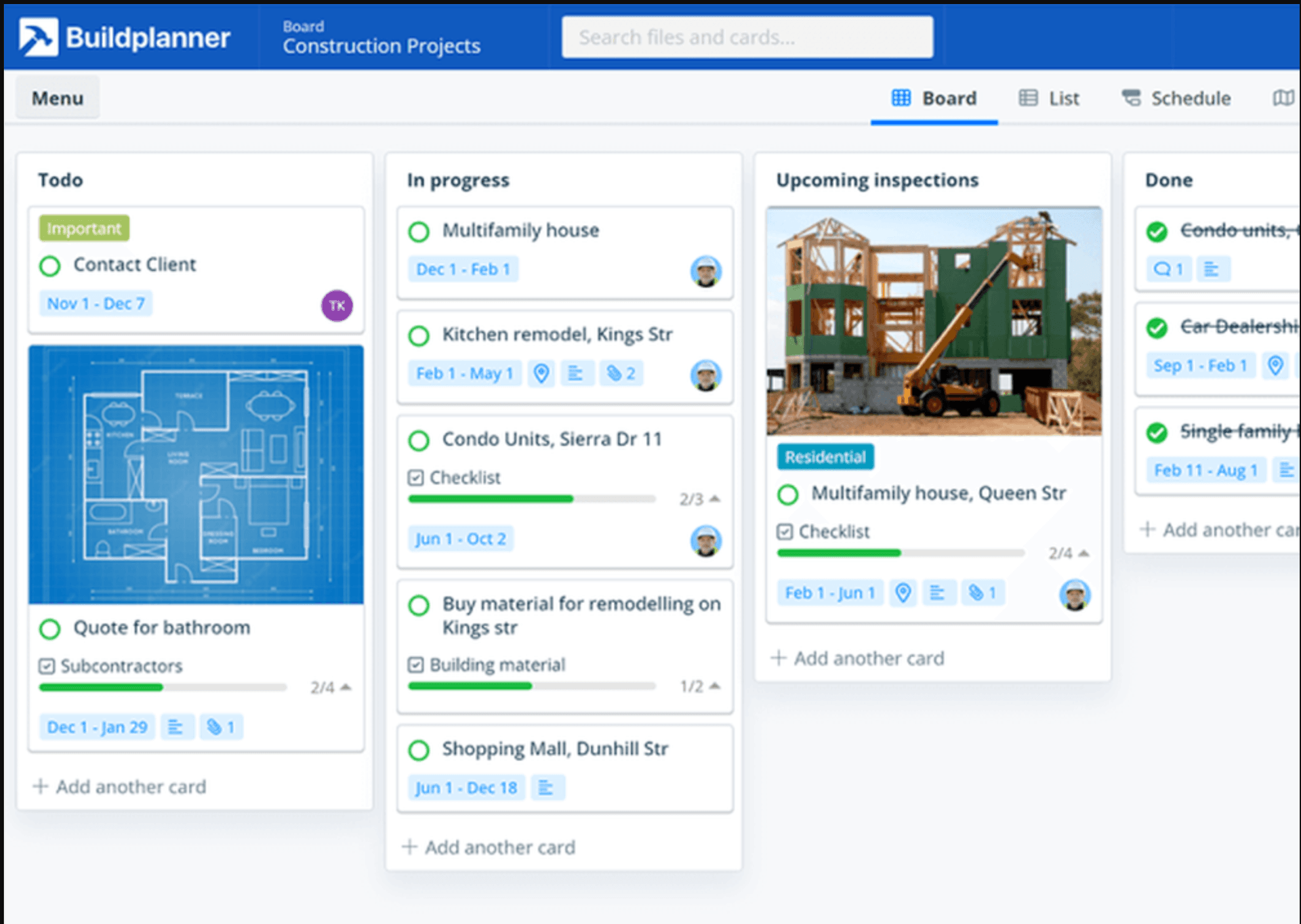Click attachment icon on Kitchen remodel card

tap(621, 373)
